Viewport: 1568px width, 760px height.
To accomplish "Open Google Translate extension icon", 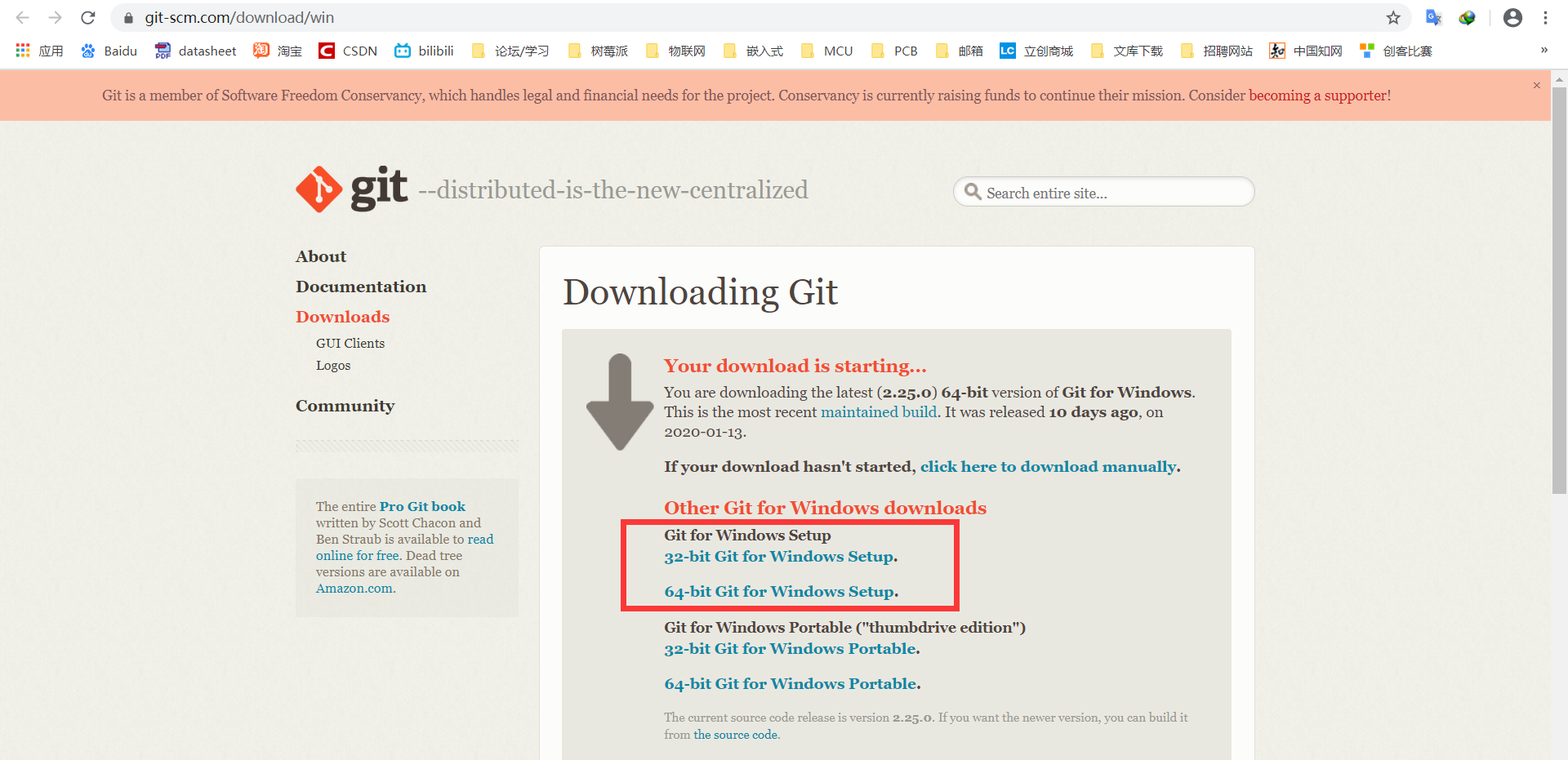I will 1433,17.
